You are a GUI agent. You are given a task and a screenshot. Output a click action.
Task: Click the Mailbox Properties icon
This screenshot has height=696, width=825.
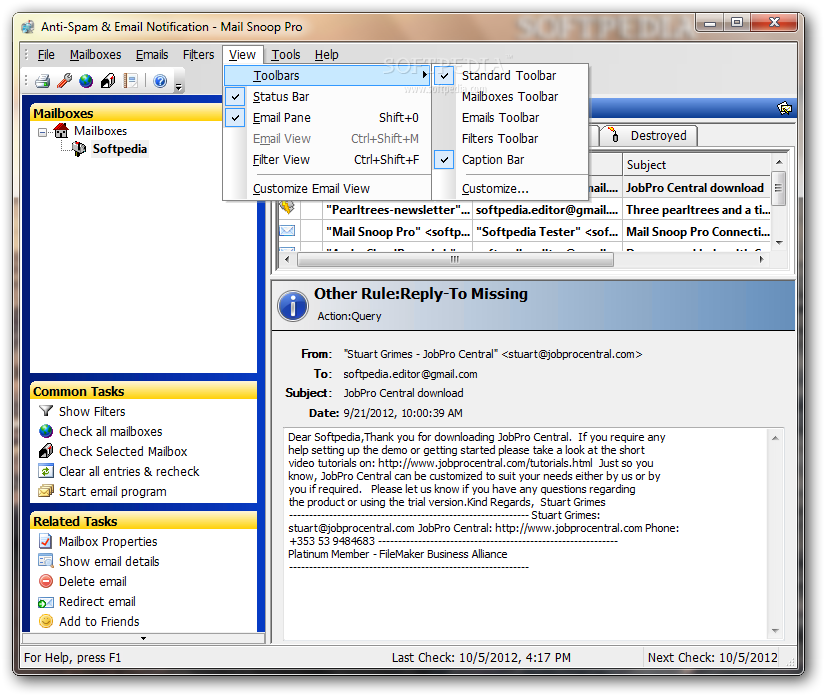point(46,541)
